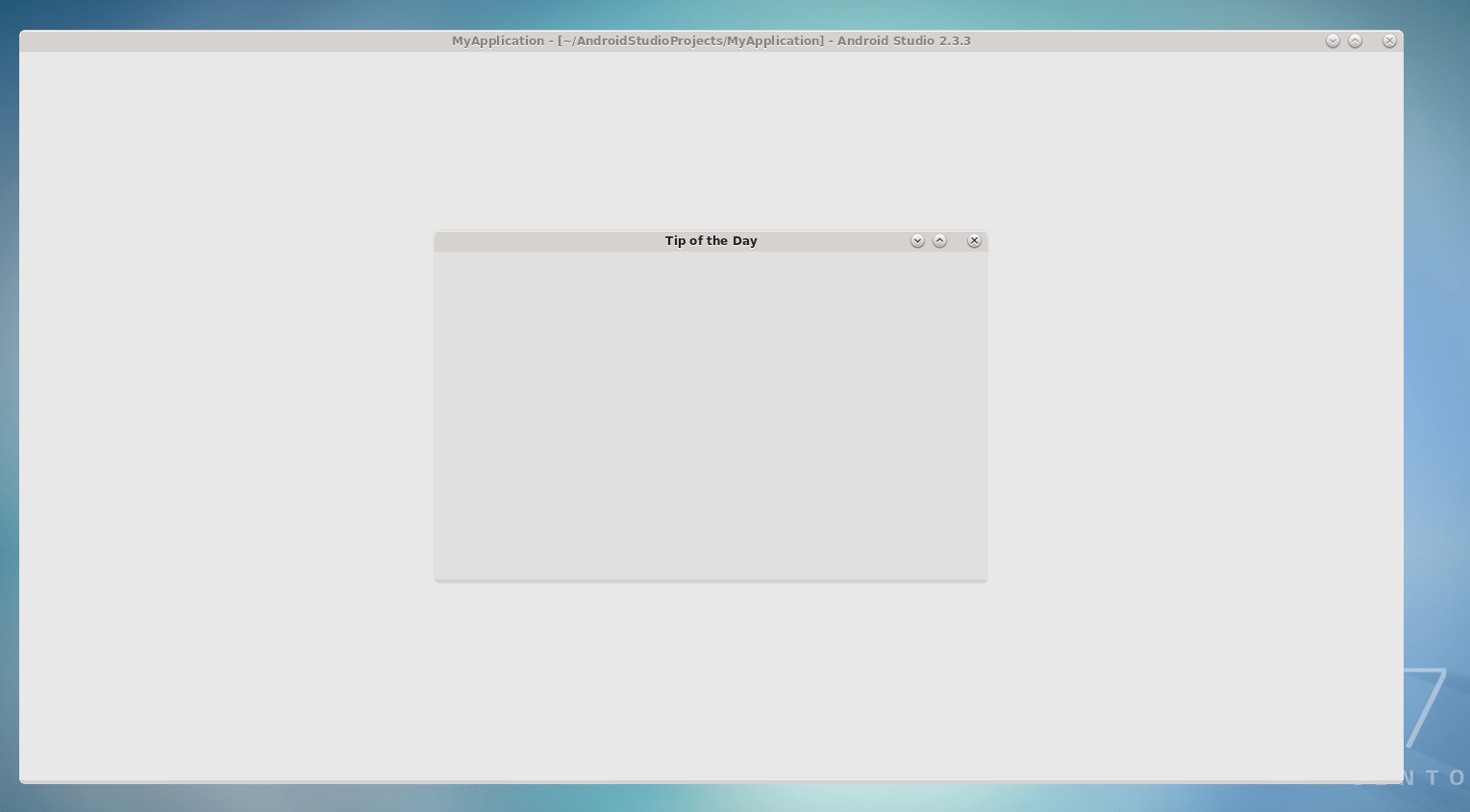The width and height of the screenshot is (1470, 812).
Task: Click the X icon on the Tip dialog
Action: (x=974, y=240)
